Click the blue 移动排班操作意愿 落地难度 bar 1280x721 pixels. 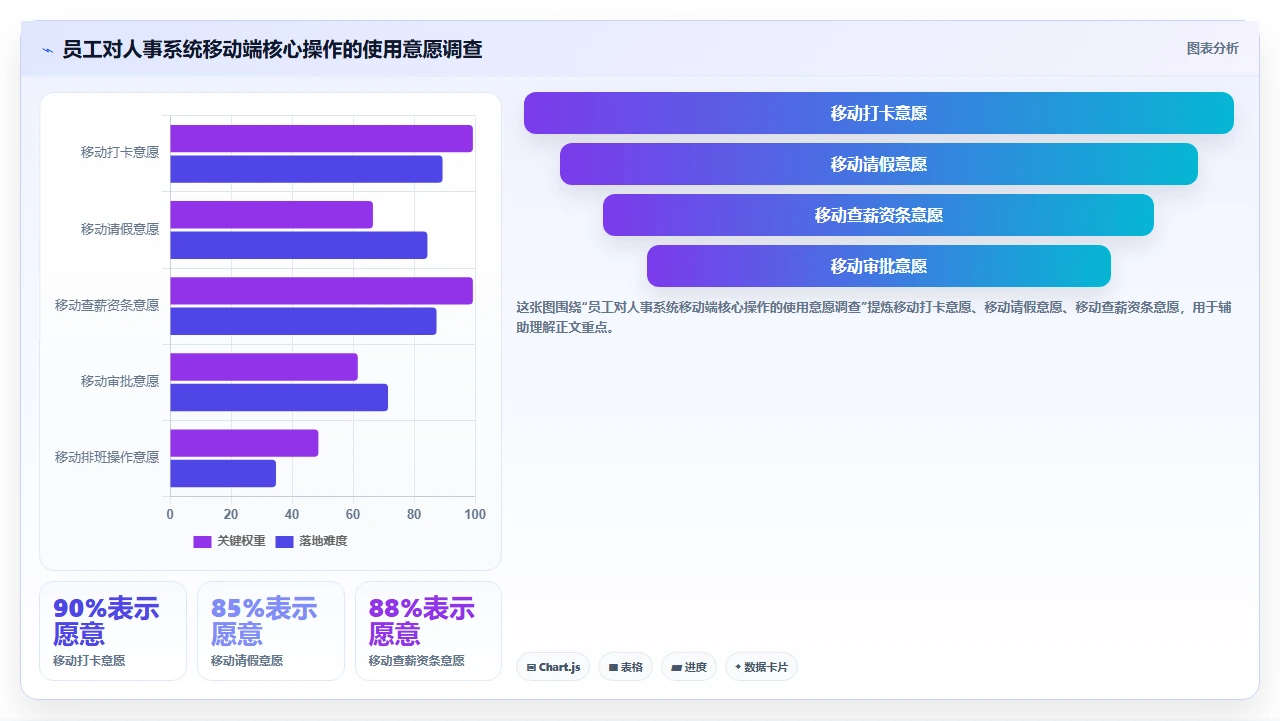coord(223,474)
